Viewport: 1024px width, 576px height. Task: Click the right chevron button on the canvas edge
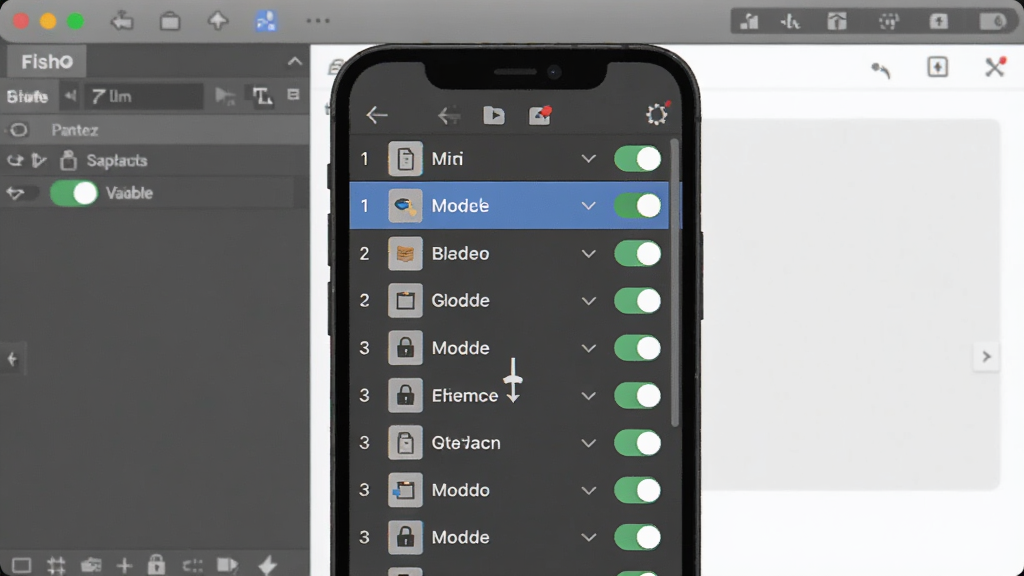point(987,357)
